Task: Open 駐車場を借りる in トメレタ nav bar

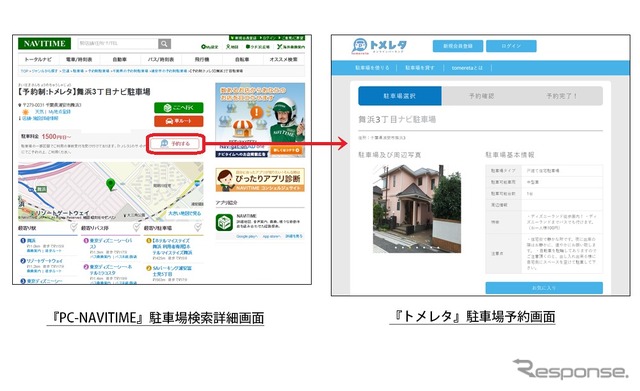Action: click(x=372, y=68)
